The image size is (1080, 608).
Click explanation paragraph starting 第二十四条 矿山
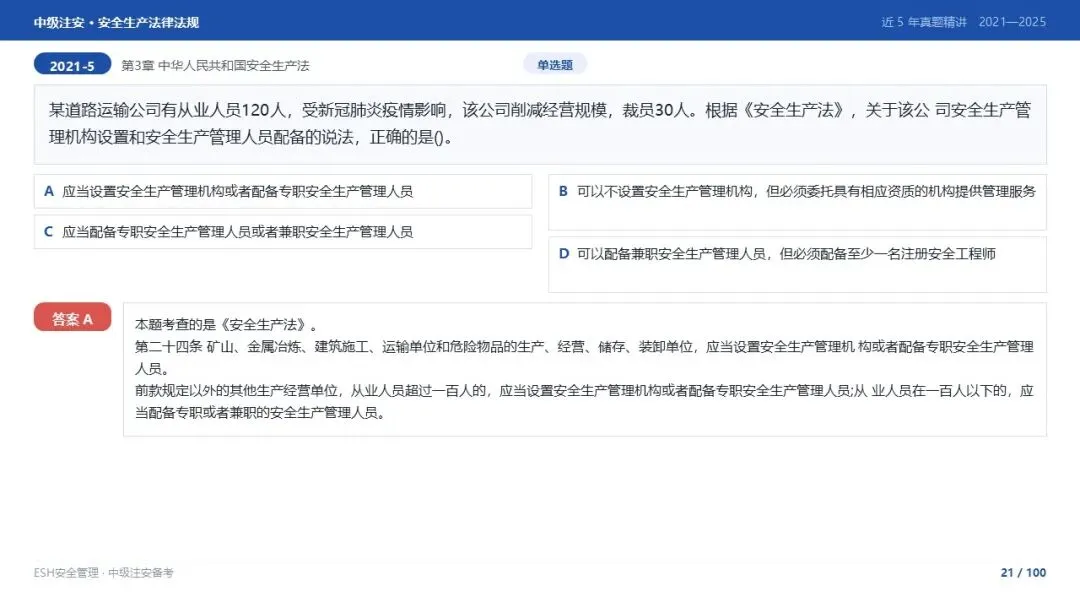pos(584,357)
